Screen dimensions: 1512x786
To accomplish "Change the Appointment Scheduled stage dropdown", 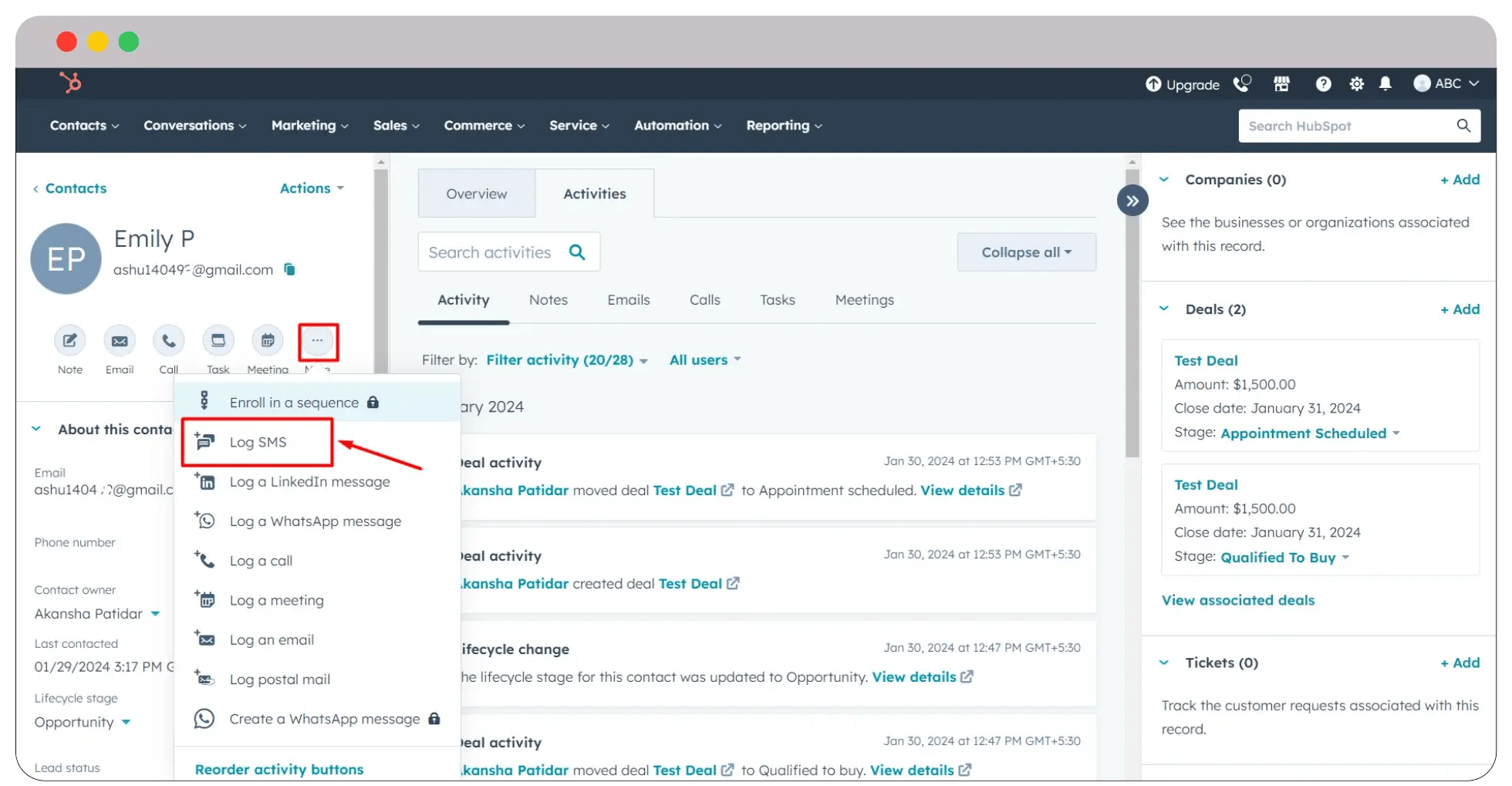I will point(1308,433).
